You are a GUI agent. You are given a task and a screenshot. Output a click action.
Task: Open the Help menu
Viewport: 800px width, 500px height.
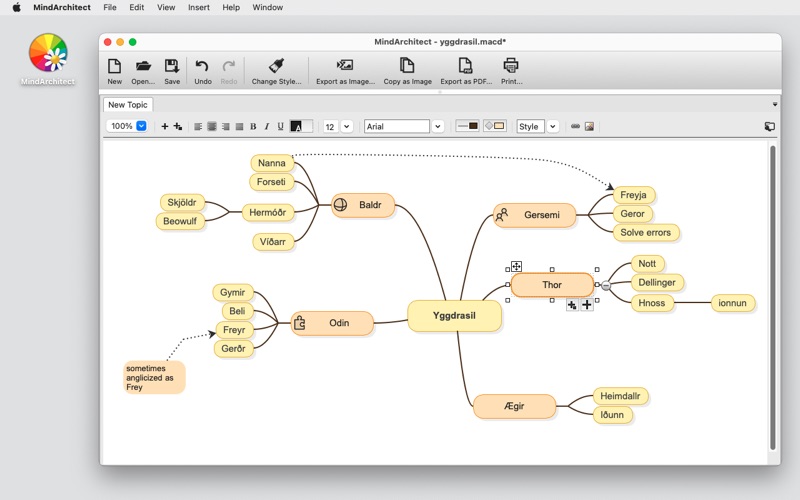pyautogui.click(x=231, y=7)
